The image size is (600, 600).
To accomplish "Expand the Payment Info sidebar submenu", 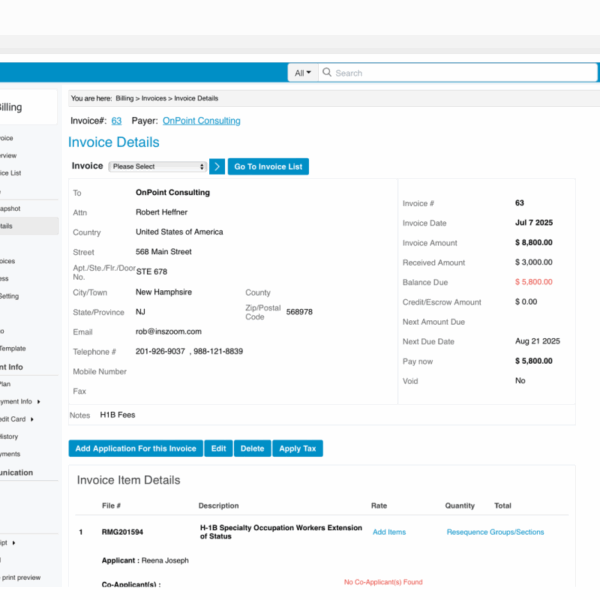I will pos(39,401).
